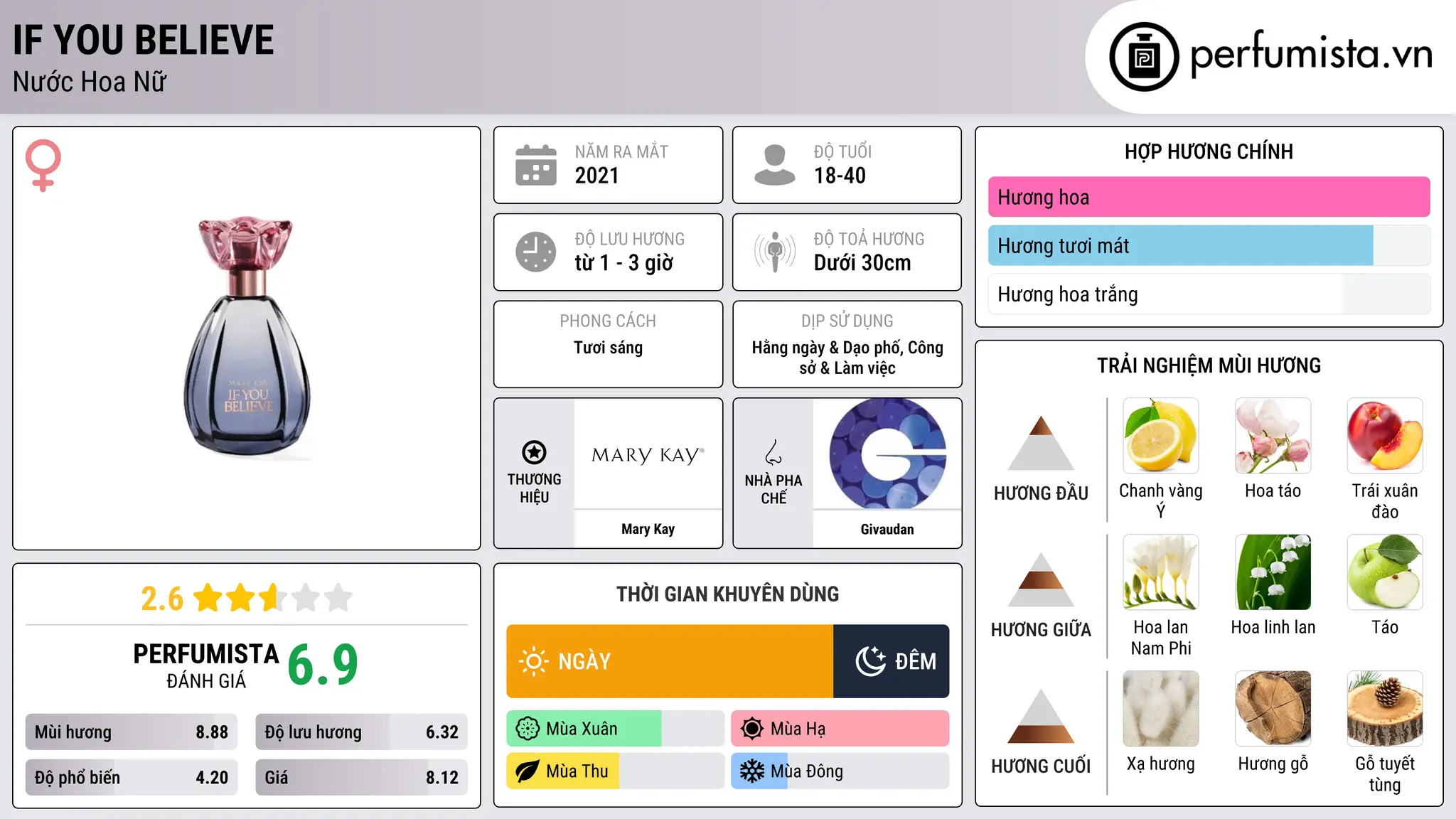The height and width of the screenshot is (819, 1456).
Task: Click the pink female gender symbol
Action: tap(43, 165)
